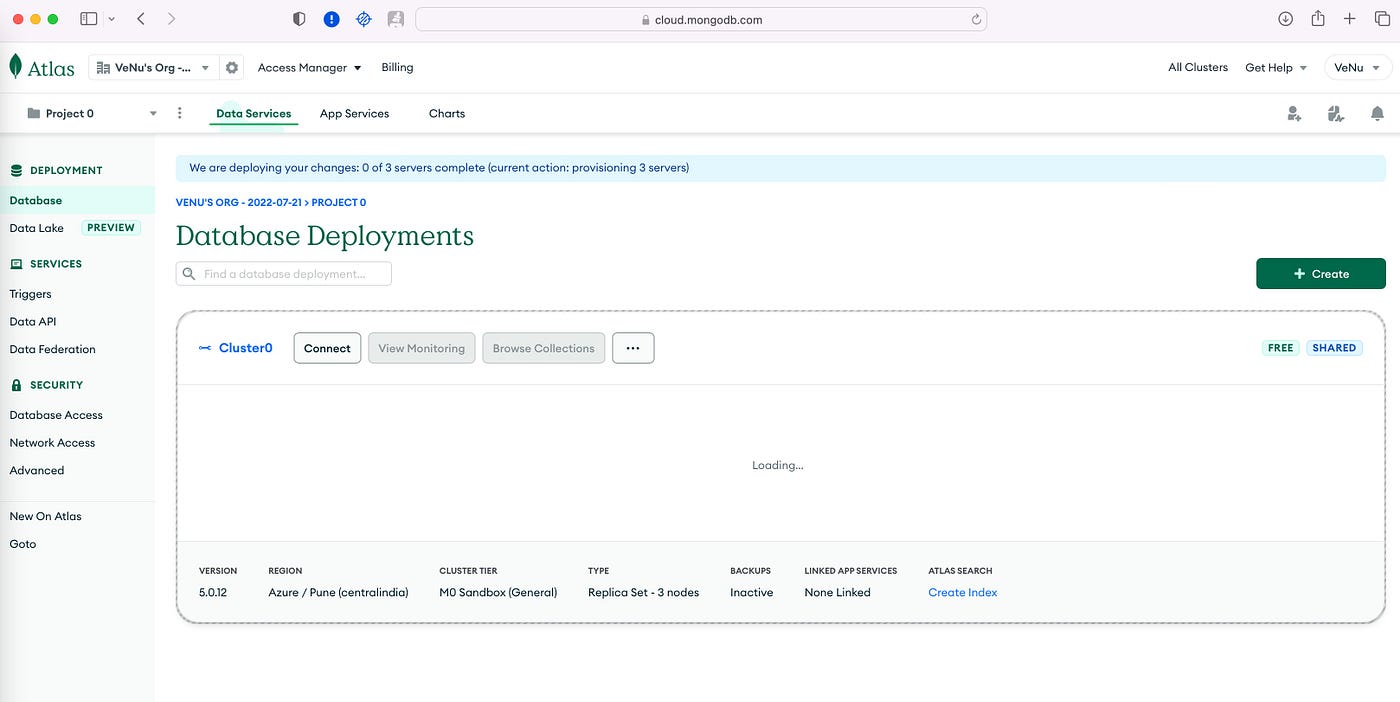Click the SHARED badge on Cluster0
Viewport: 1400px width, 702px height.
point(1334,348)
